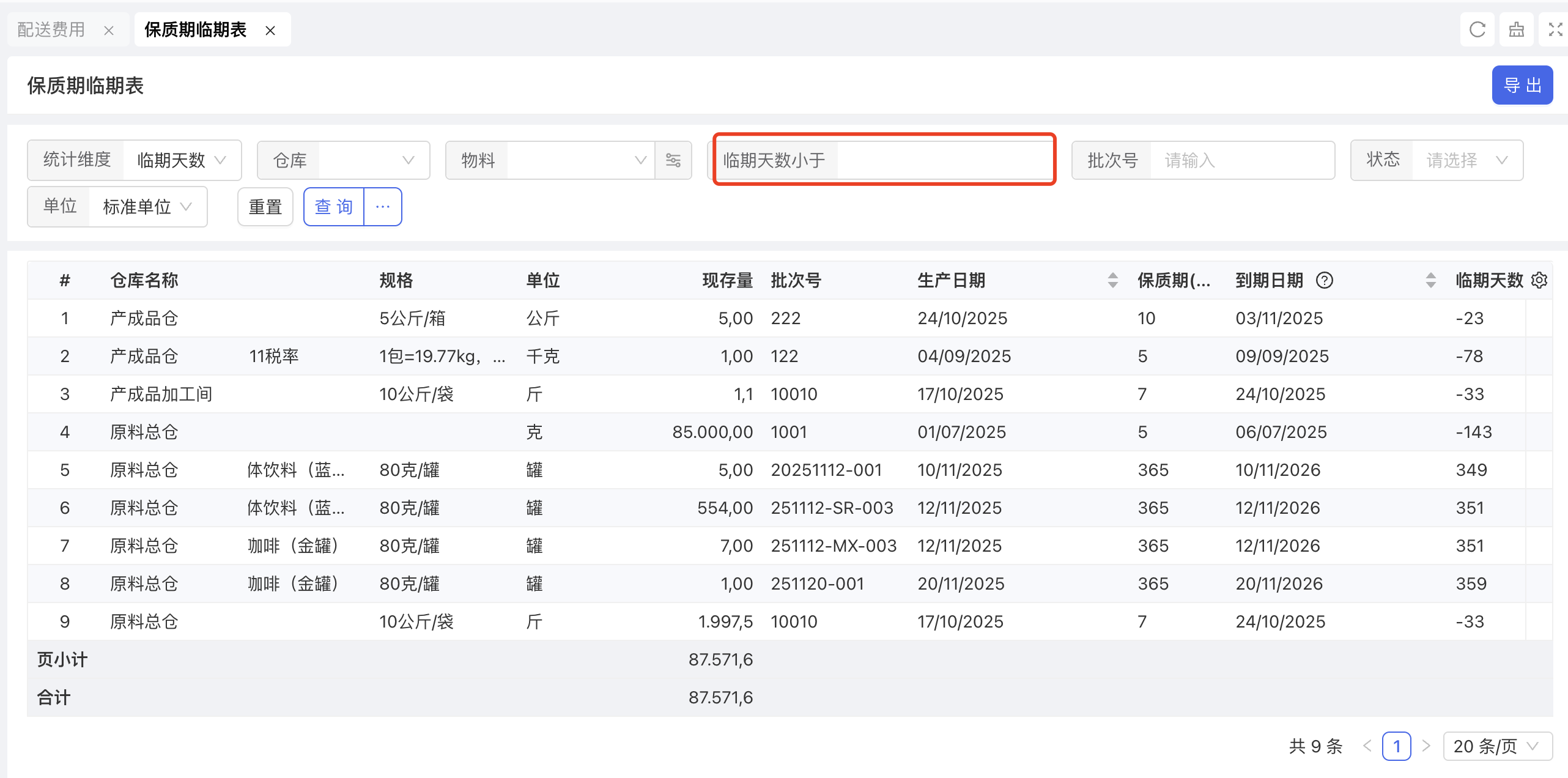Open the 状态 select dropdown
The height and width of the screenshot is (778, 1568).
coord(1466,160)
